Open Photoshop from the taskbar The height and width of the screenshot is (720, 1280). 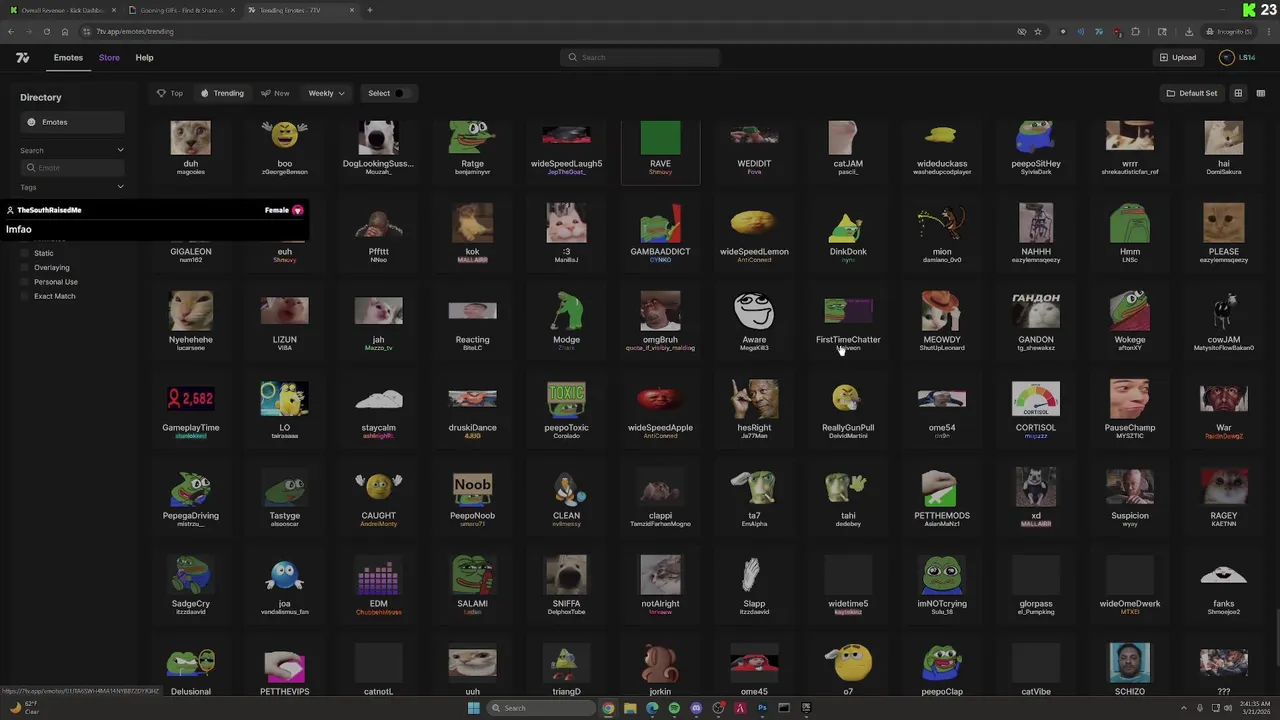point(762,708)
